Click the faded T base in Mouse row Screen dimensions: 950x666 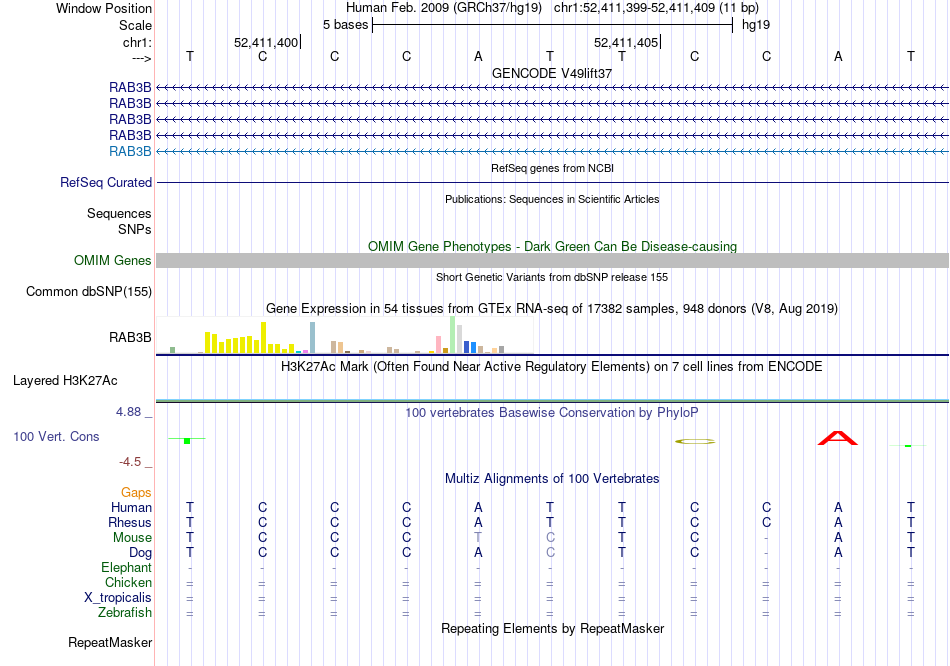tap(478, 538)
